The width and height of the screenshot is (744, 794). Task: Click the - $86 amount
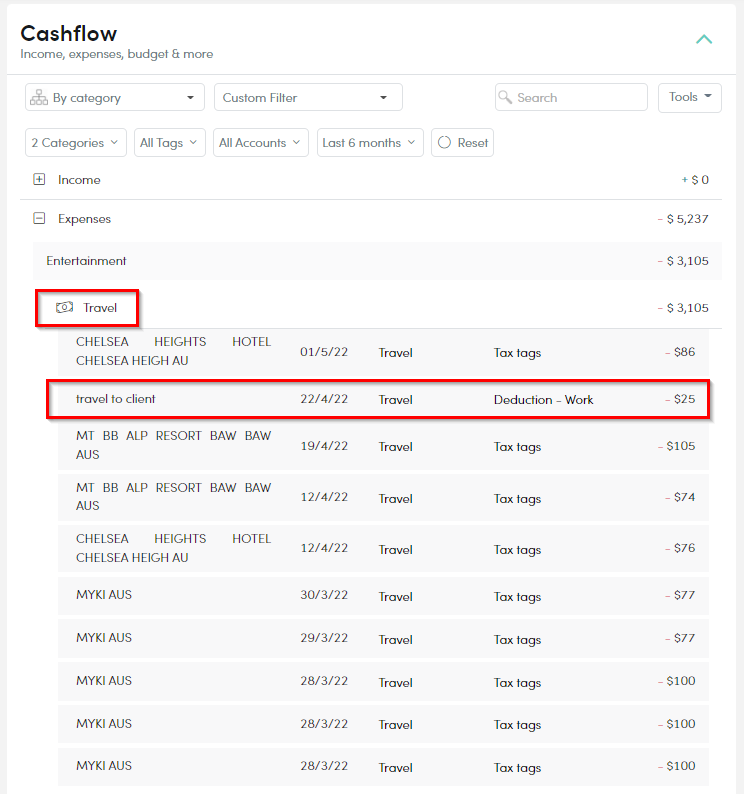pyautogui.click(x=680, y=352)
